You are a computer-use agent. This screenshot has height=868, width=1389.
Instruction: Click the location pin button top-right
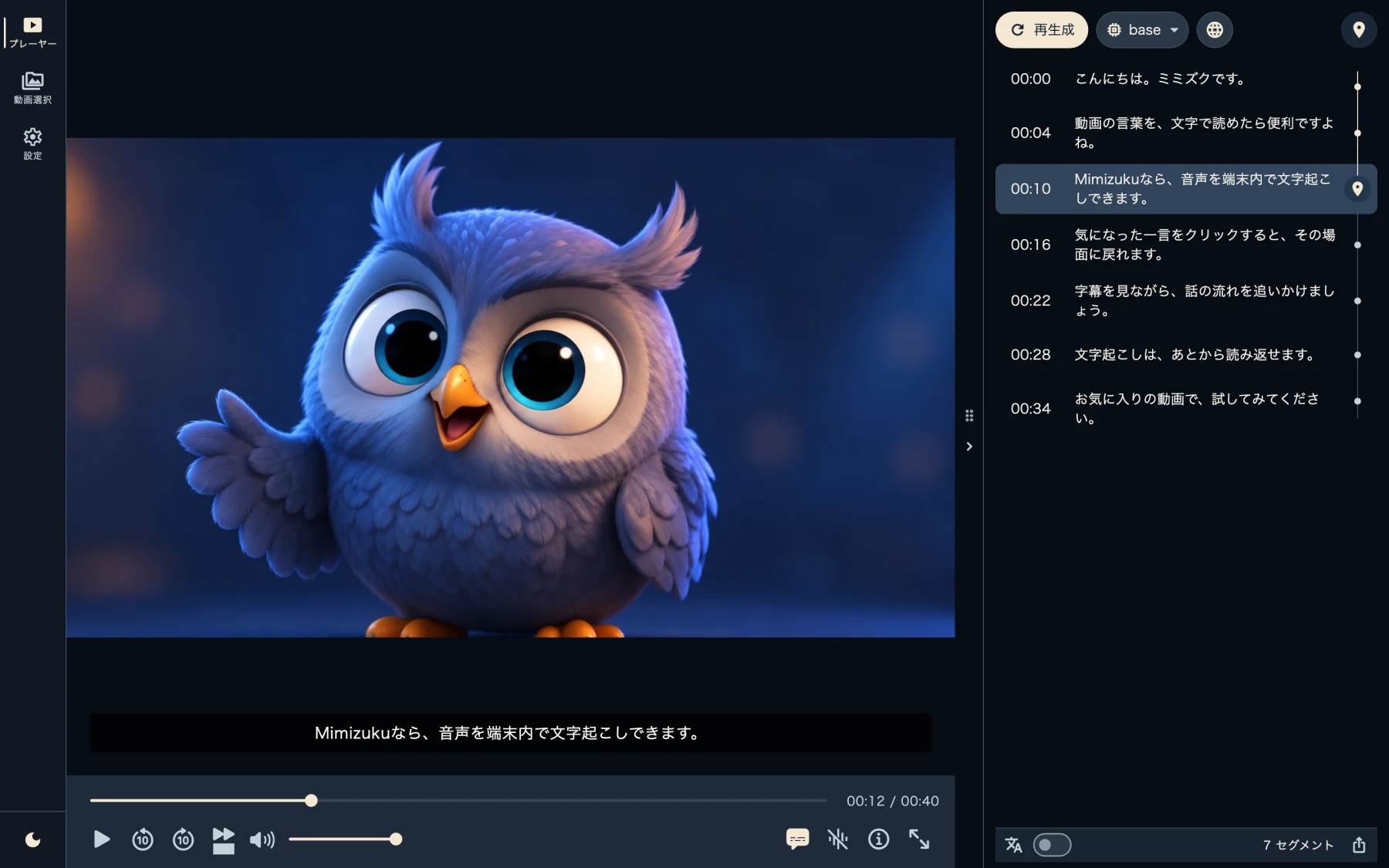pos(1359,30)
